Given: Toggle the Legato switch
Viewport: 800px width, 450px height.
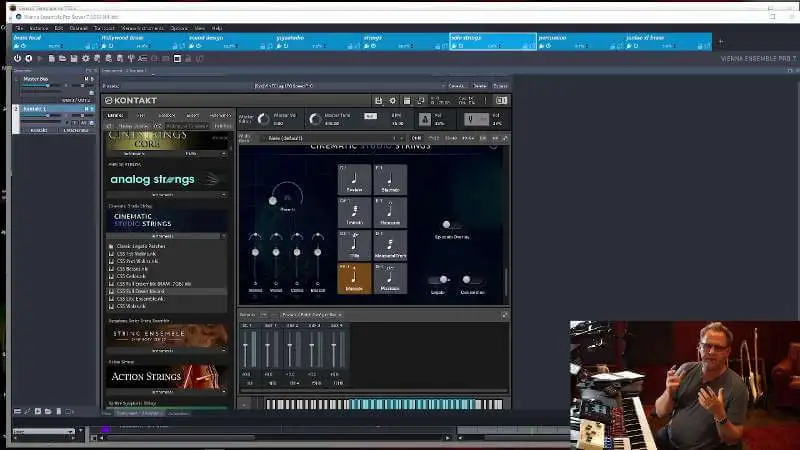Looking at the screenshot, I should click(439, 280).
